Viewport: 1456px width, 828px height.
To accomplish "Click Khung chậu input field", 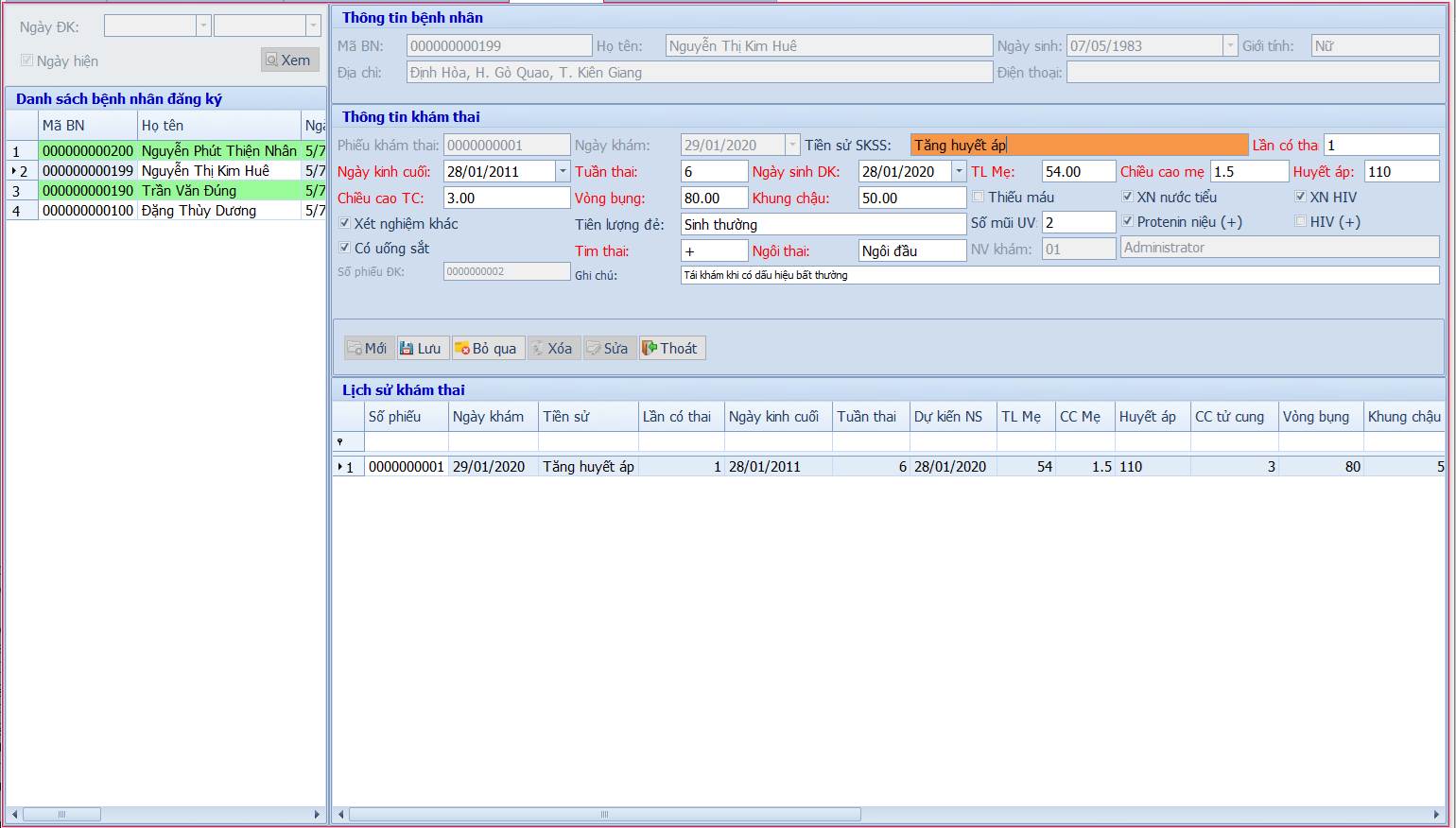I will 912,198.
